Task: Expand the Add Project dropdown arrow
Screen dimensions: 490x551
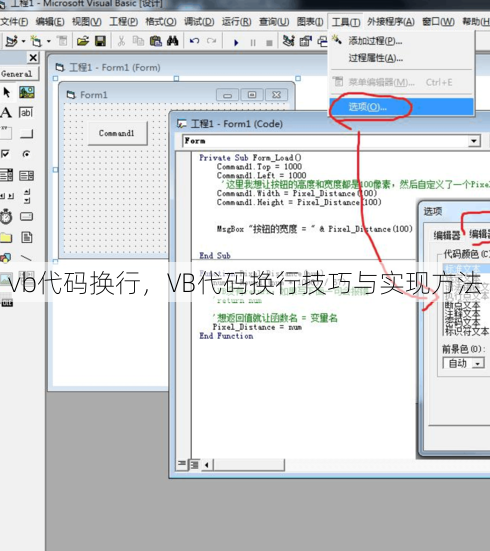Action: click(x=24, y=41)
